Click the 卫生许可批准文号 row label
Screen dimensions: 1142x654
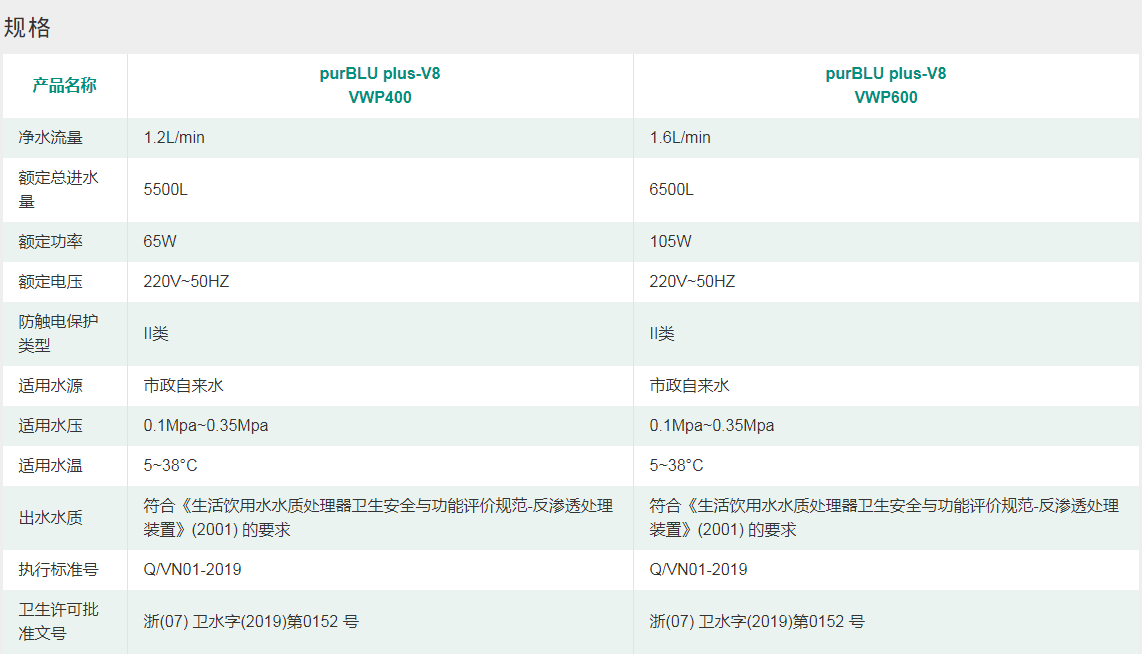[54, 622]
